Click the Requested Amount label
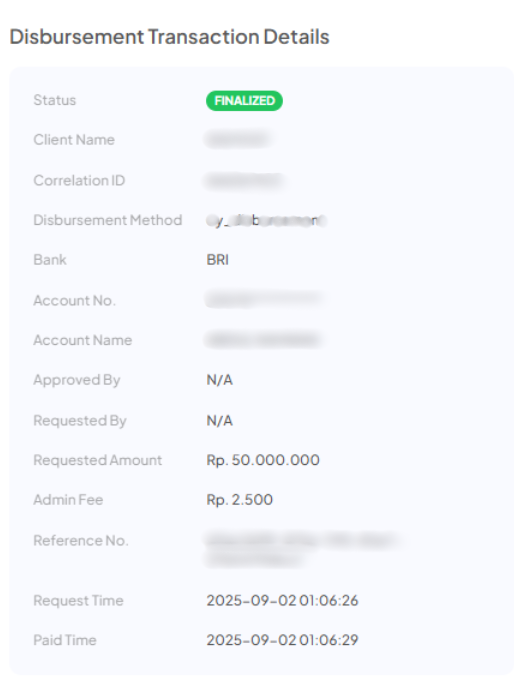Screen dimensions: 514x688 pos(98,460)
